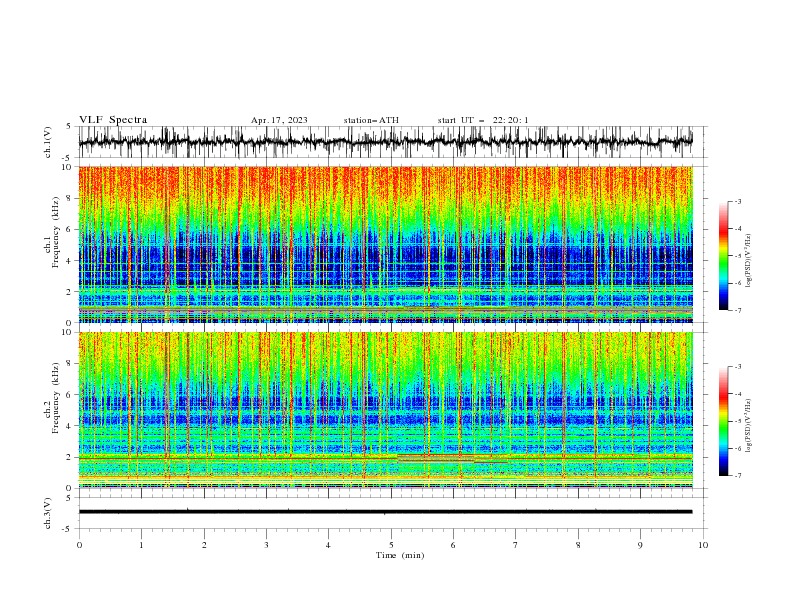Click time axis tick label 6
The height and width of the screenshot is (612, 792).
pyautogui.click(x=453, y=545)
